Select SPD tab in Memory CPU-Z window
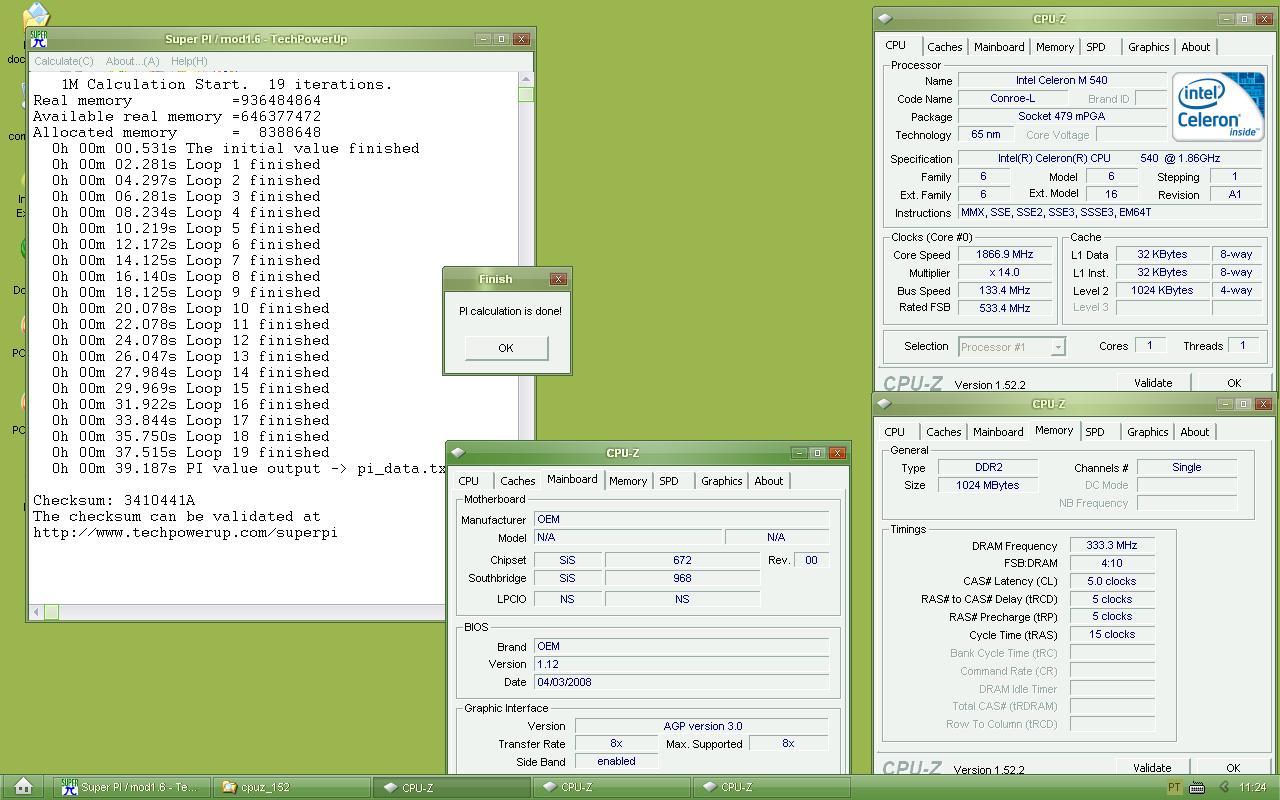The height and width of the screenshot is (800, 1280). [1095, 432]
